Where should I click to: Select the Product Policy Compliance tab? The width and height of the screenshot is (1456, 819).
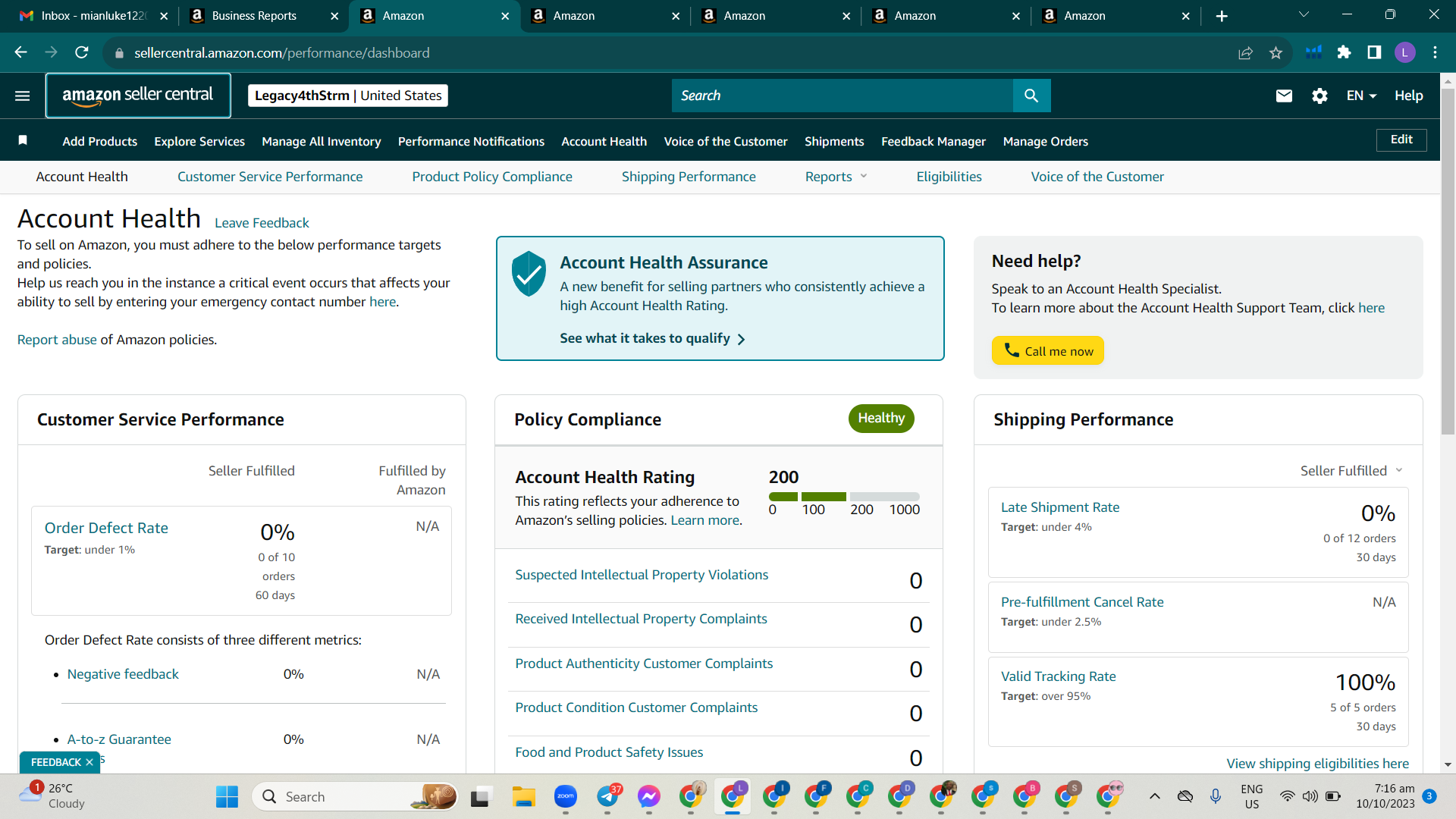[492, 177]
